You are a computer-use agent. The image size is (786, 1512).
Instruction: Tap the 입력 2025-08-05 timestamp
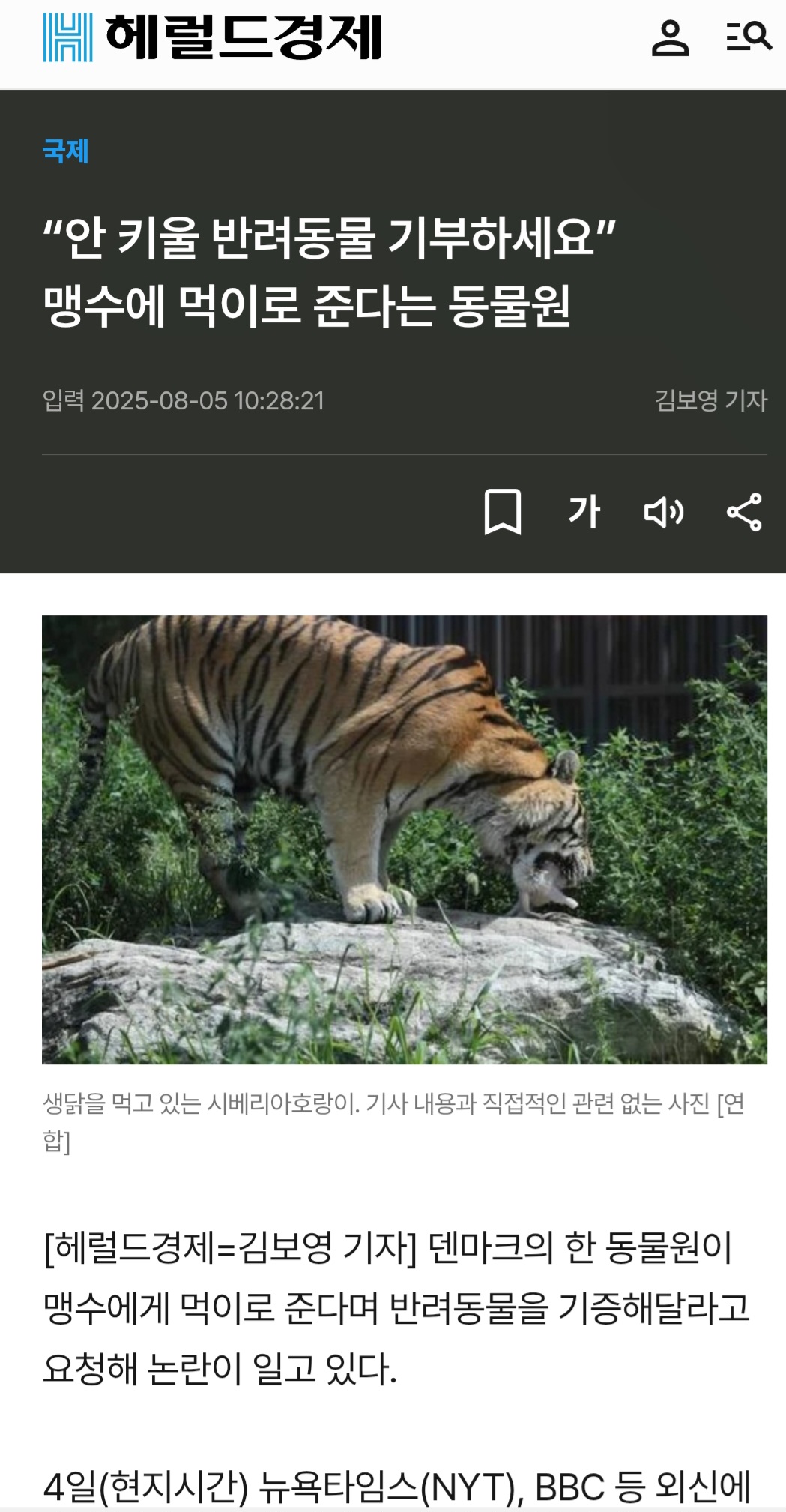point(184,400)
